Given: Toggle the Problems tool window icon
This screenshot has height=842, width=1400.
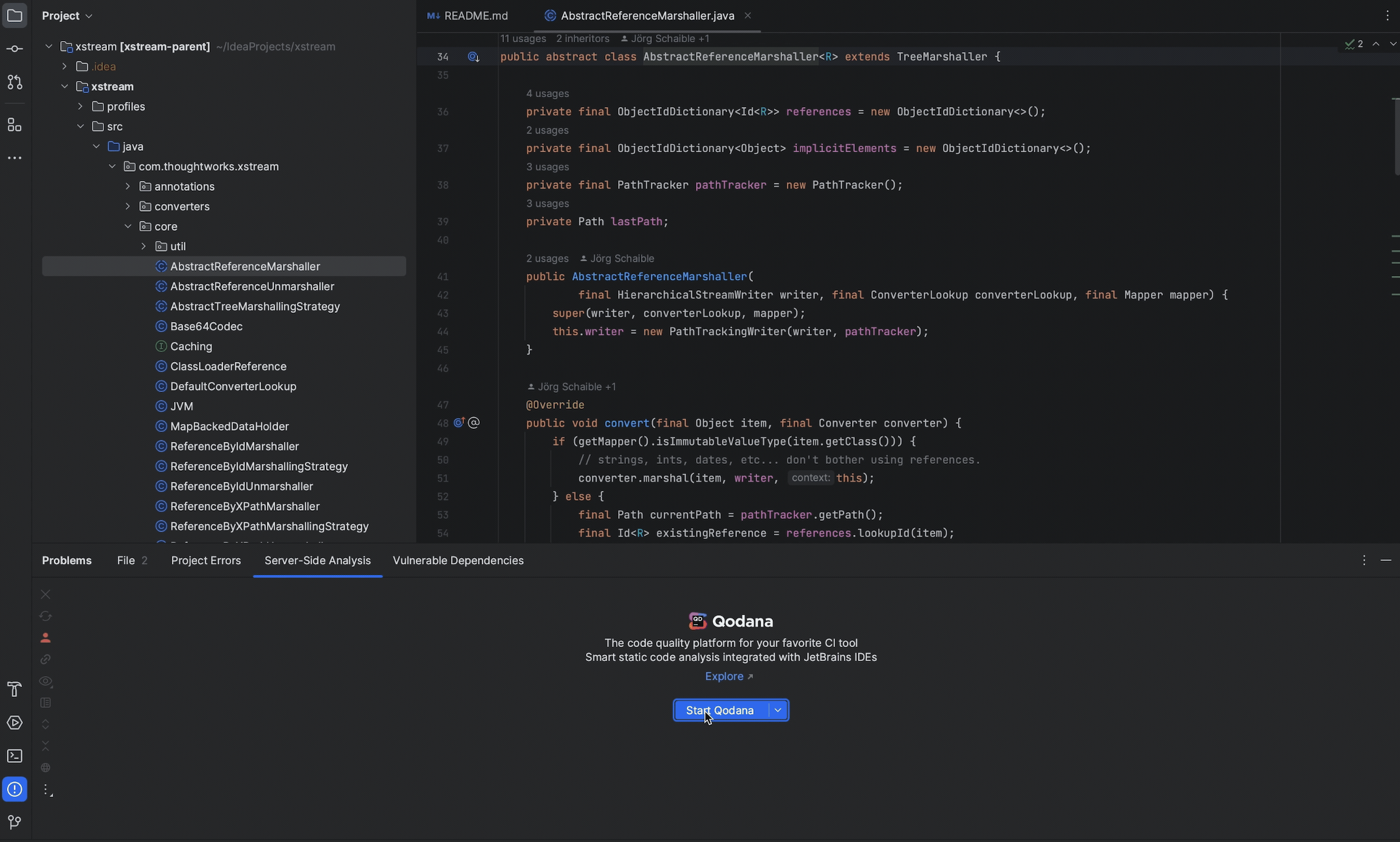Looking at the screenshot, I should pyautogui.click(x=14, y=789).
